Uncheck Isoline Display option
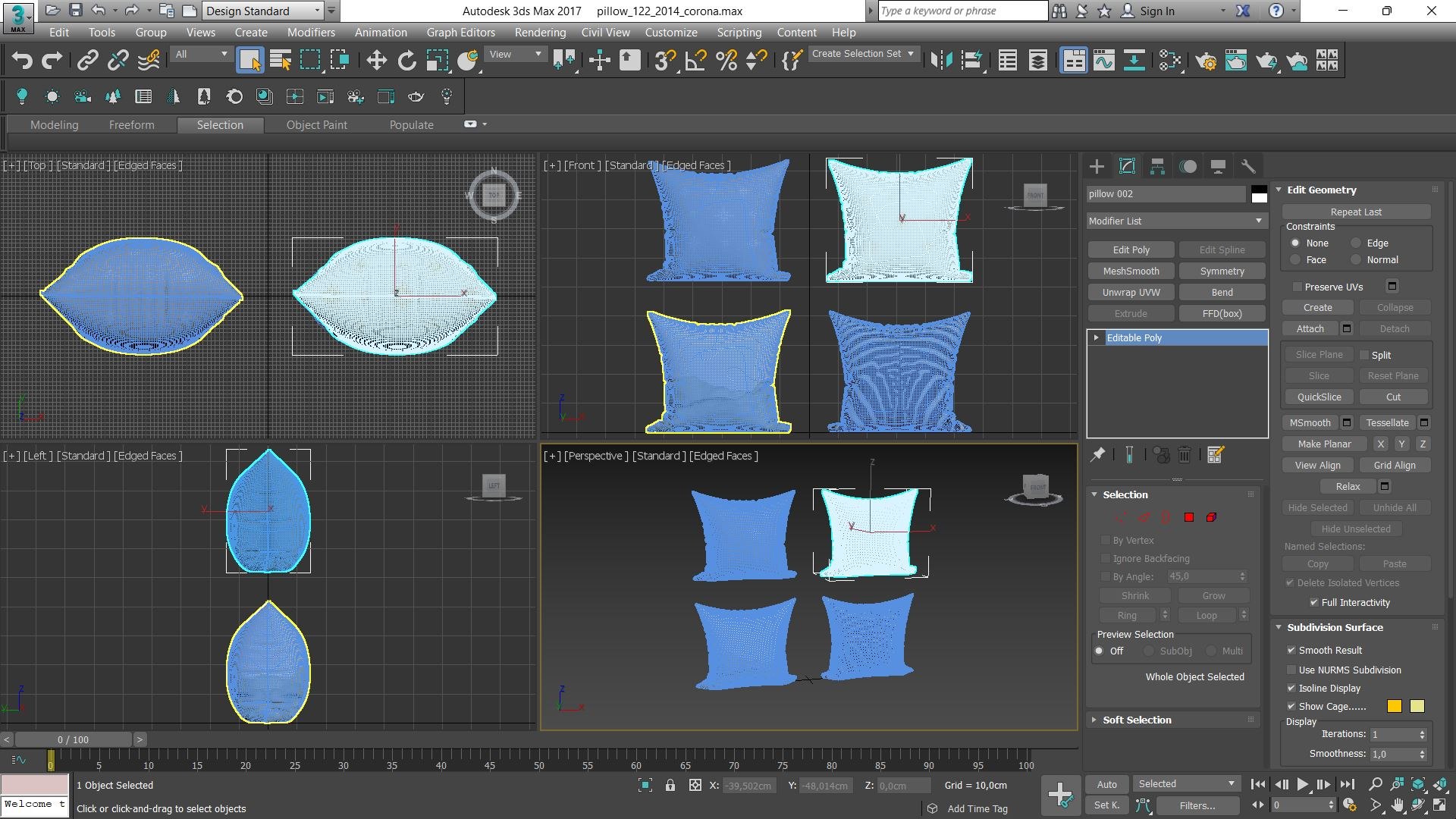Screen dimensions: 1456x819 (x=1291, y=688)
